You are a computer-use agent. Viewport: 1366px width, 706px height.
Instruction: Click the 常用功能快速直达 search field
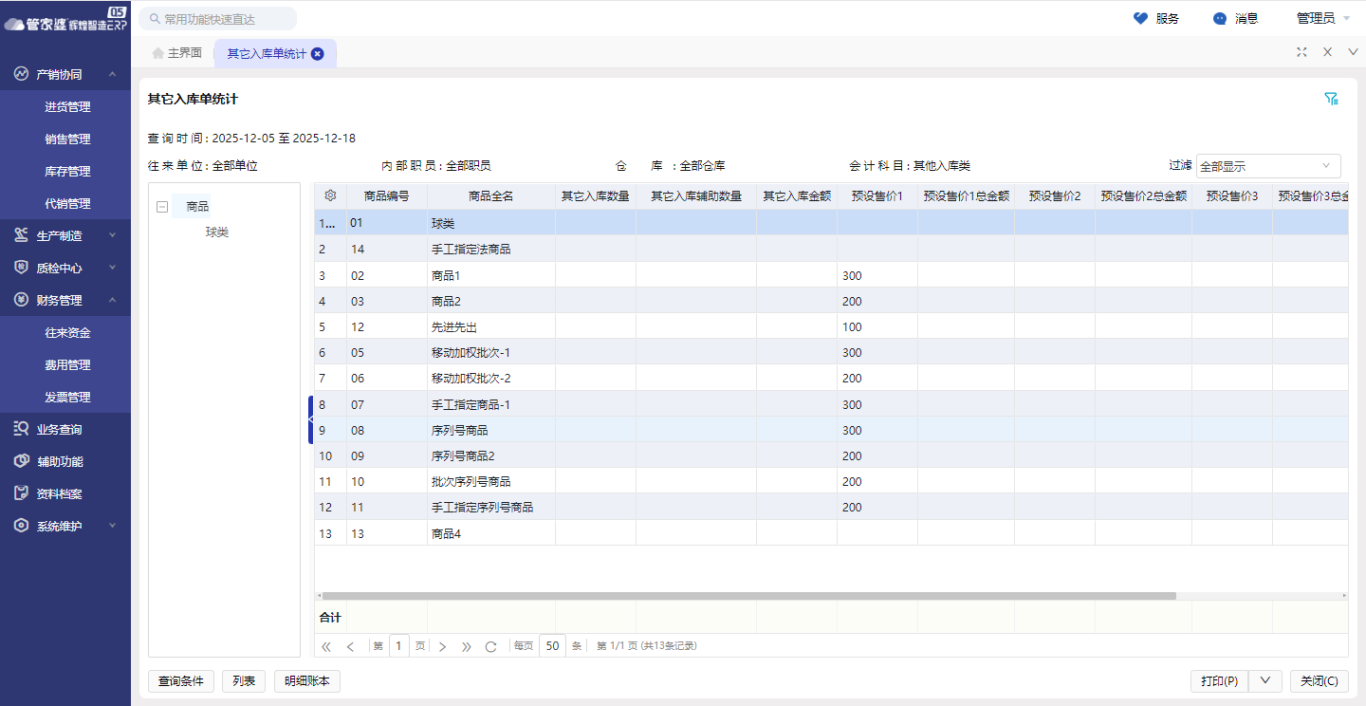(x=218, y=19)
